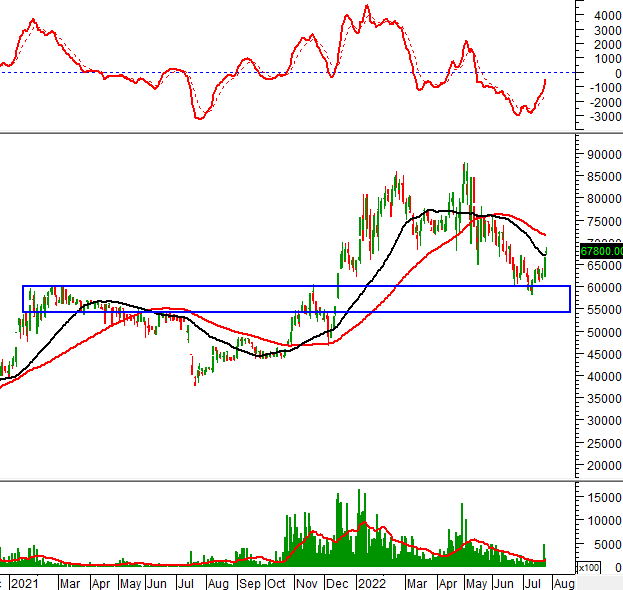
Task: Click the Nov month label
Action: (307, 584)
